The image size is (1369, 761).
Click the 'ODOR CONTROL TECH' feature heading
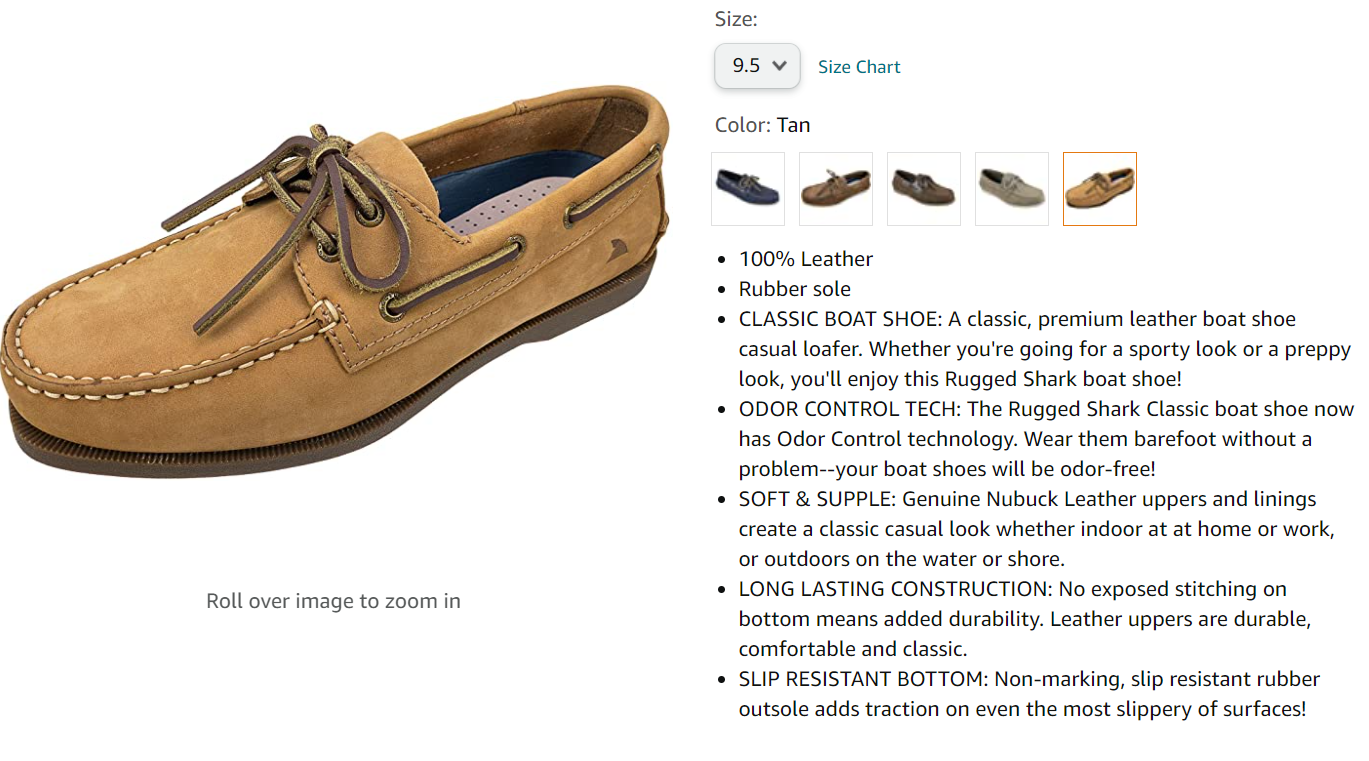[849, 409]
